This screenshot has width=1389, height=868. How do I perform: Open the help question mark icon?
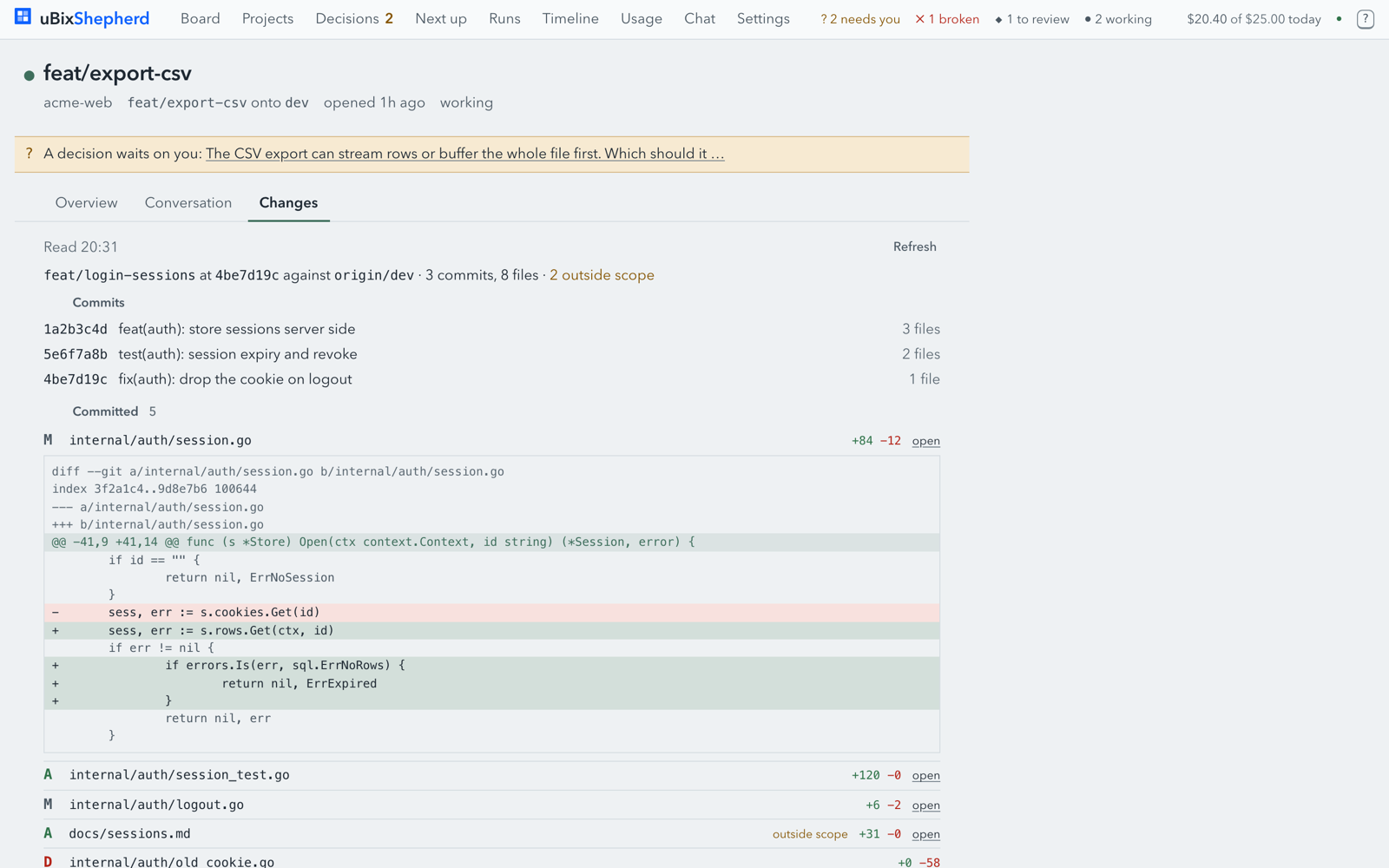[1365, 18]
